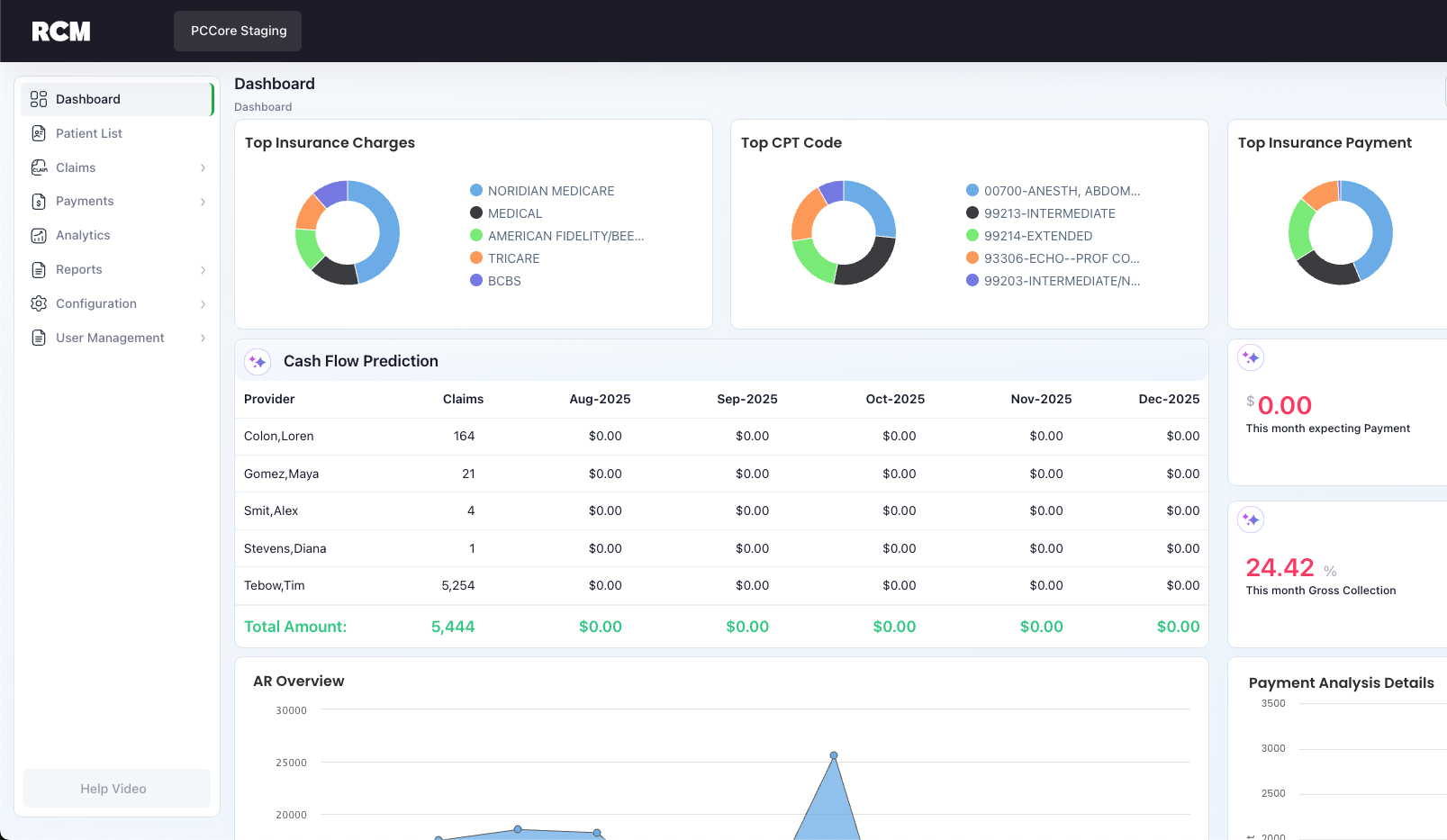Click the peak data point in AR Overview
The height and width of the screenshot is (840, 1447).
[834, 755]
